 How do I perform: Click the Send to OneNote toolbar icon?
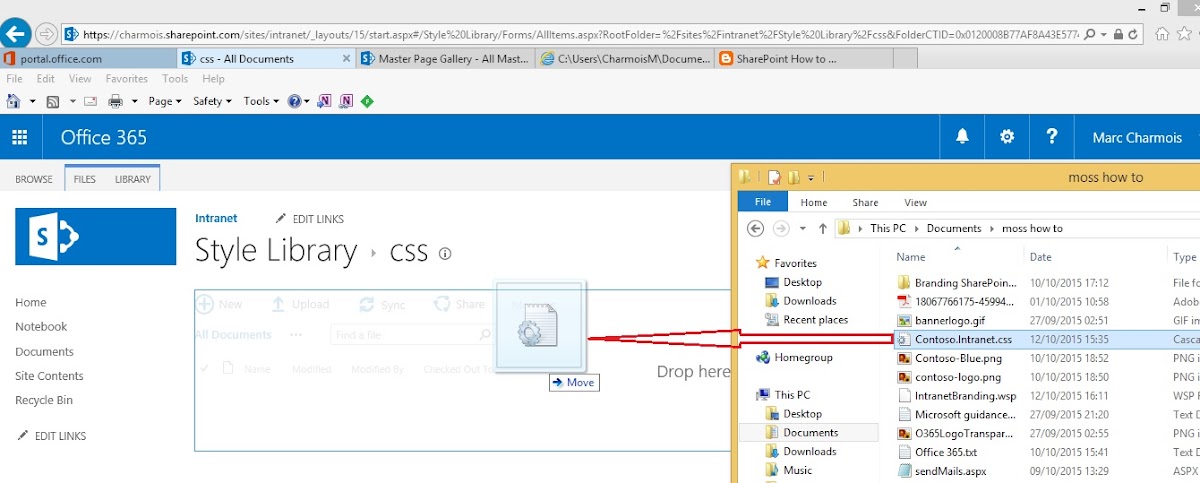[325, 101]
